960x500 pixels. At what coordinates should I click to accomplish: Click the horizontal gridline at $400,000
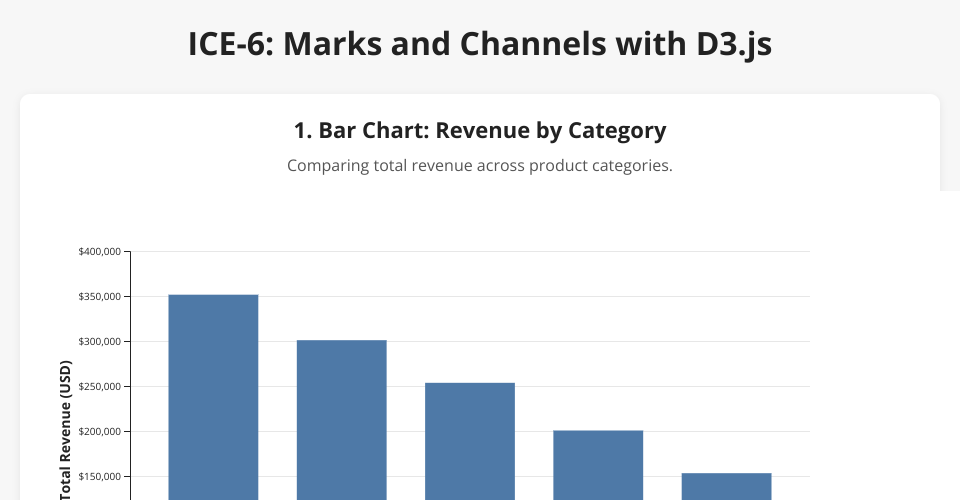pyautogui.click(x=470, y=251)
